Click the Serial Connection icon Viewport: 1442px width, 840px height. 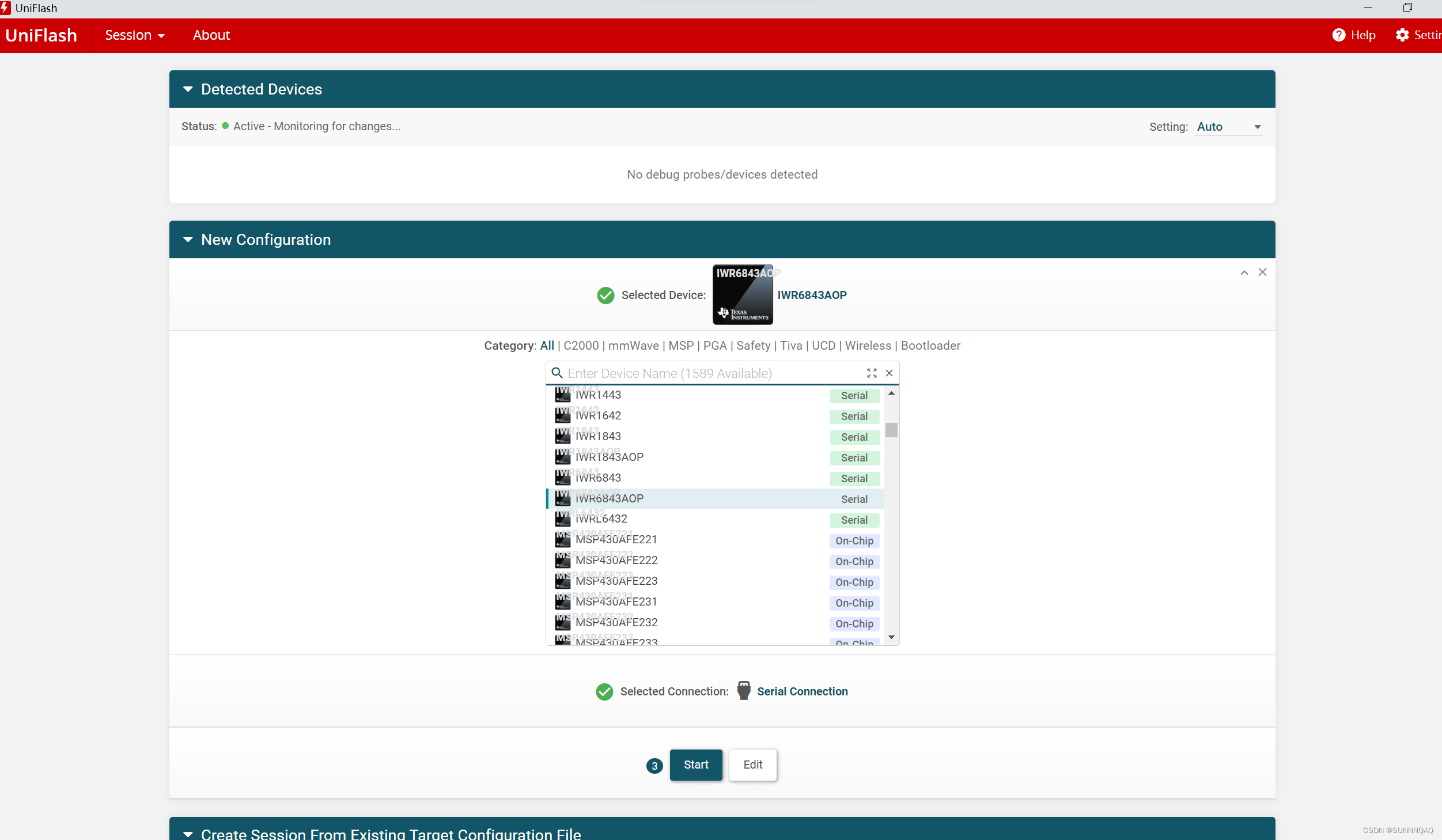point(743,690)
